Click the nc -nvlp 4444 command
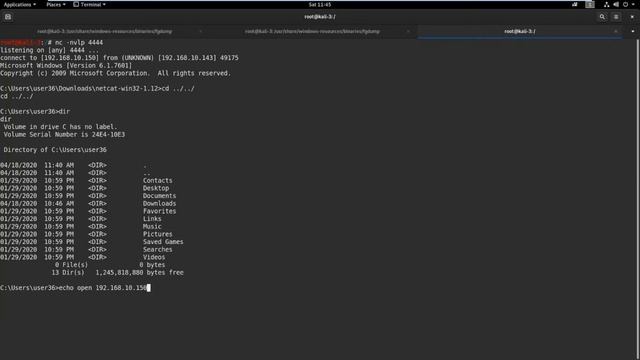640x360 pixels. click(79, 42)
